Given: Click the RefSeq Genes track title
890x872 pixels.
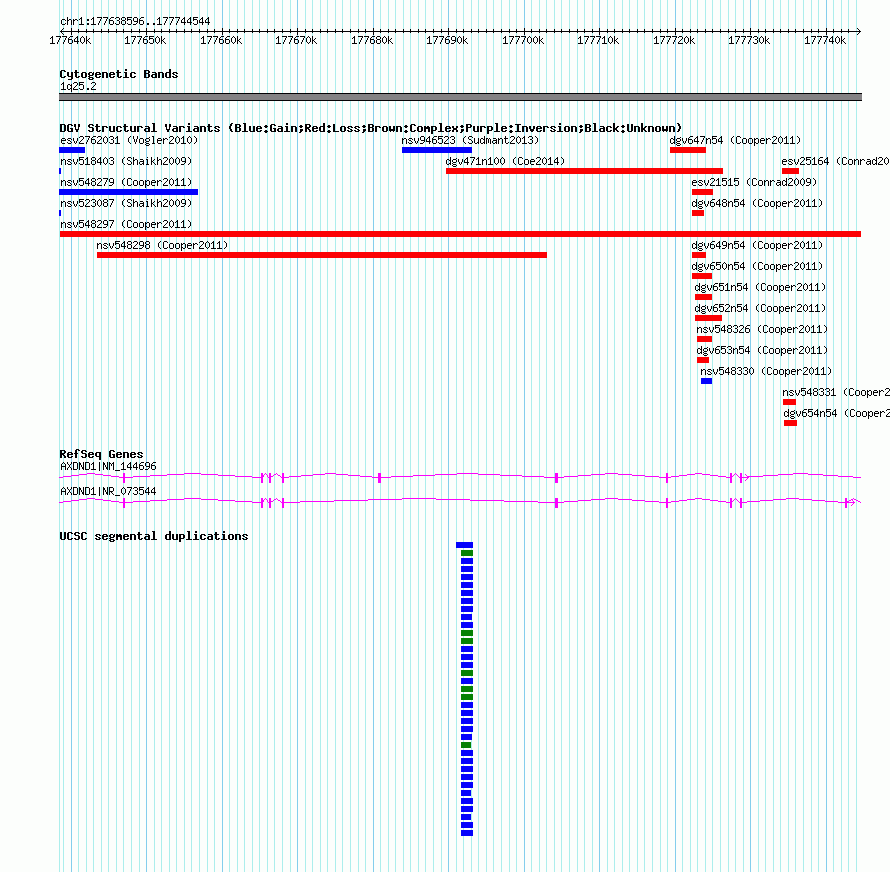Looking at the screenshot, I should [102, 454].
